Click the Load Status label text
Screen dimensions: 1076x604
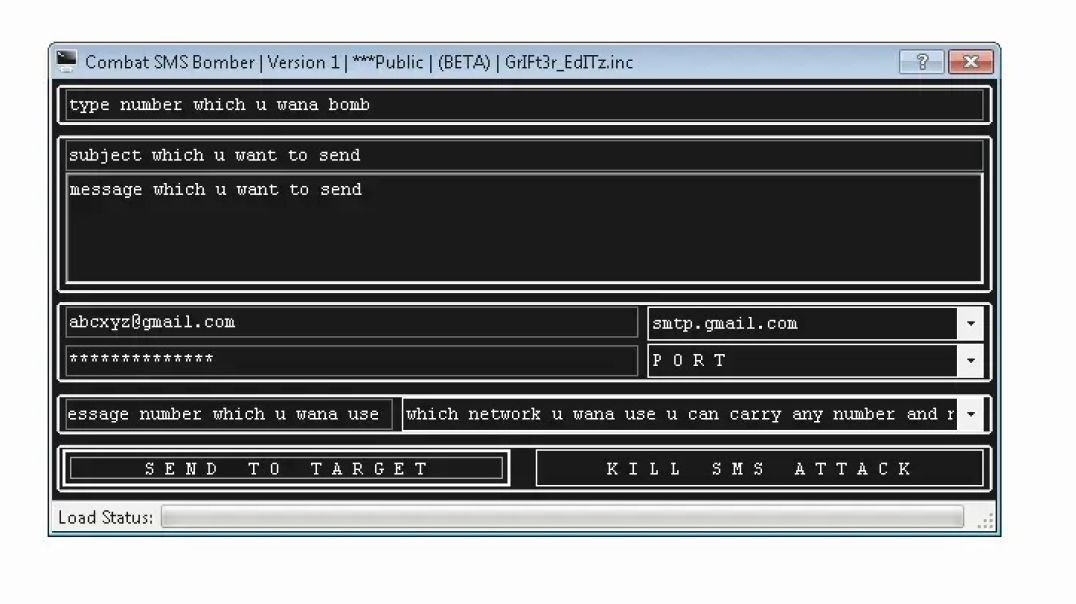[x=105, y=517]
